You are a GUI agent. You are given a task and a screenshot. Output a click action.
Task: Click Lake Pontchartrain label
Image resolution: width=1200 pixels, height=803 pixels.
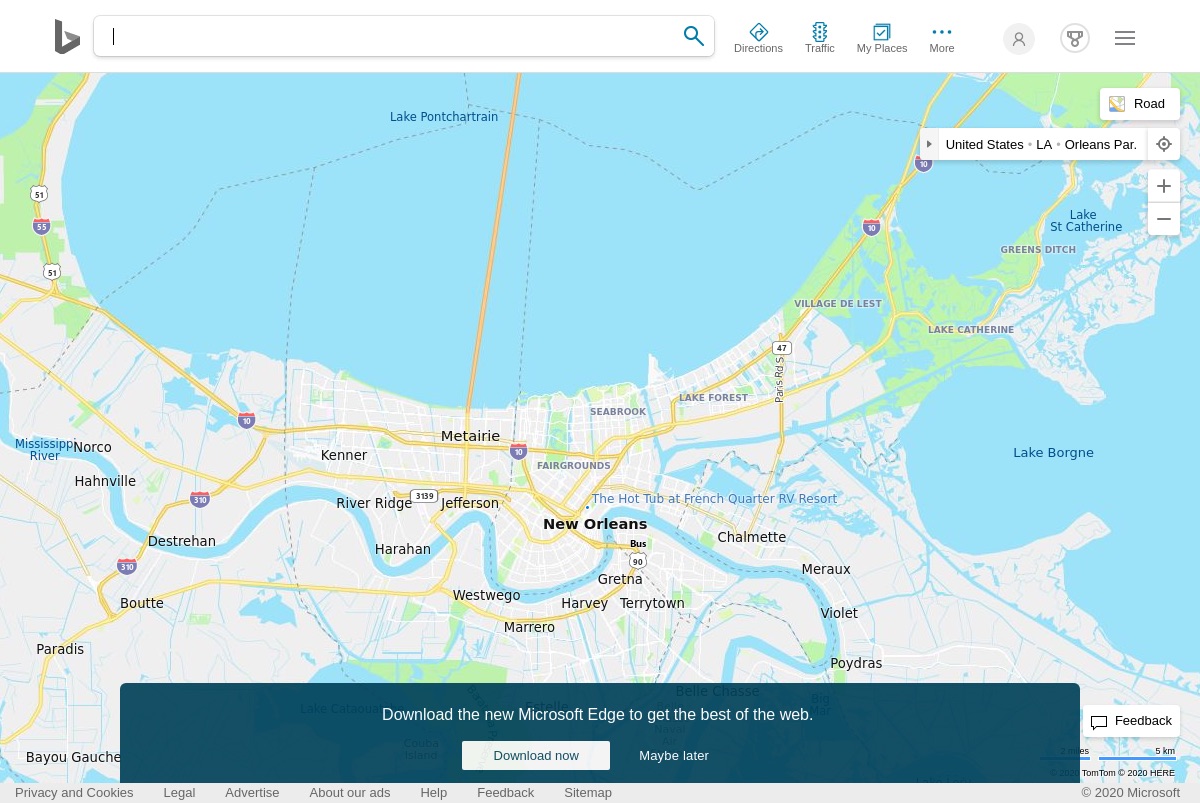(444, 117)
